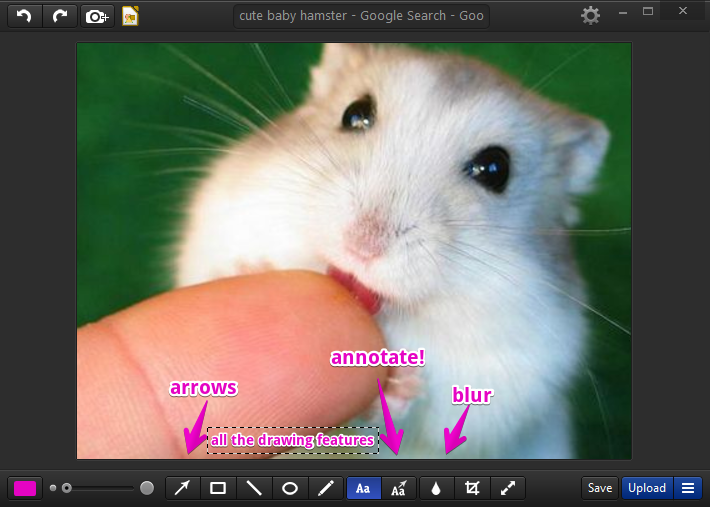The image size is (710, 507).
Task: Select the Arrow drawing tool
Action: pyautogui.click(x=183, y=488)
